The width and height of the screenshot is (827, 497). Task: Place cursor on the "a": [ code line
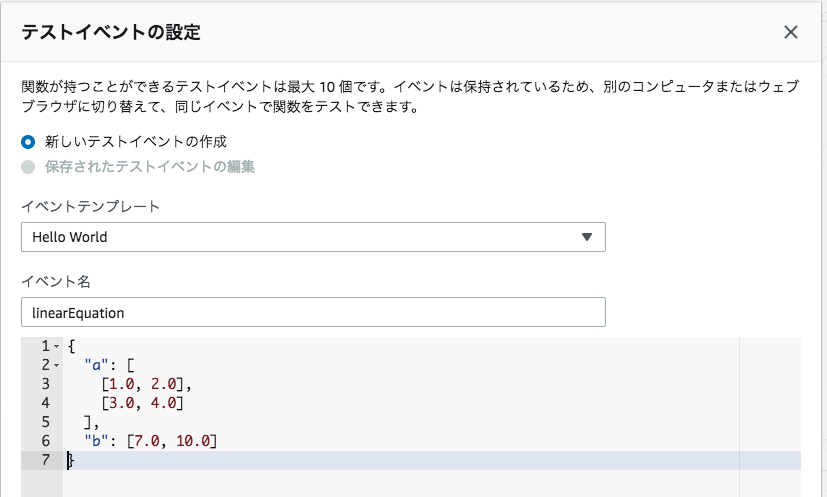(119, 364)
